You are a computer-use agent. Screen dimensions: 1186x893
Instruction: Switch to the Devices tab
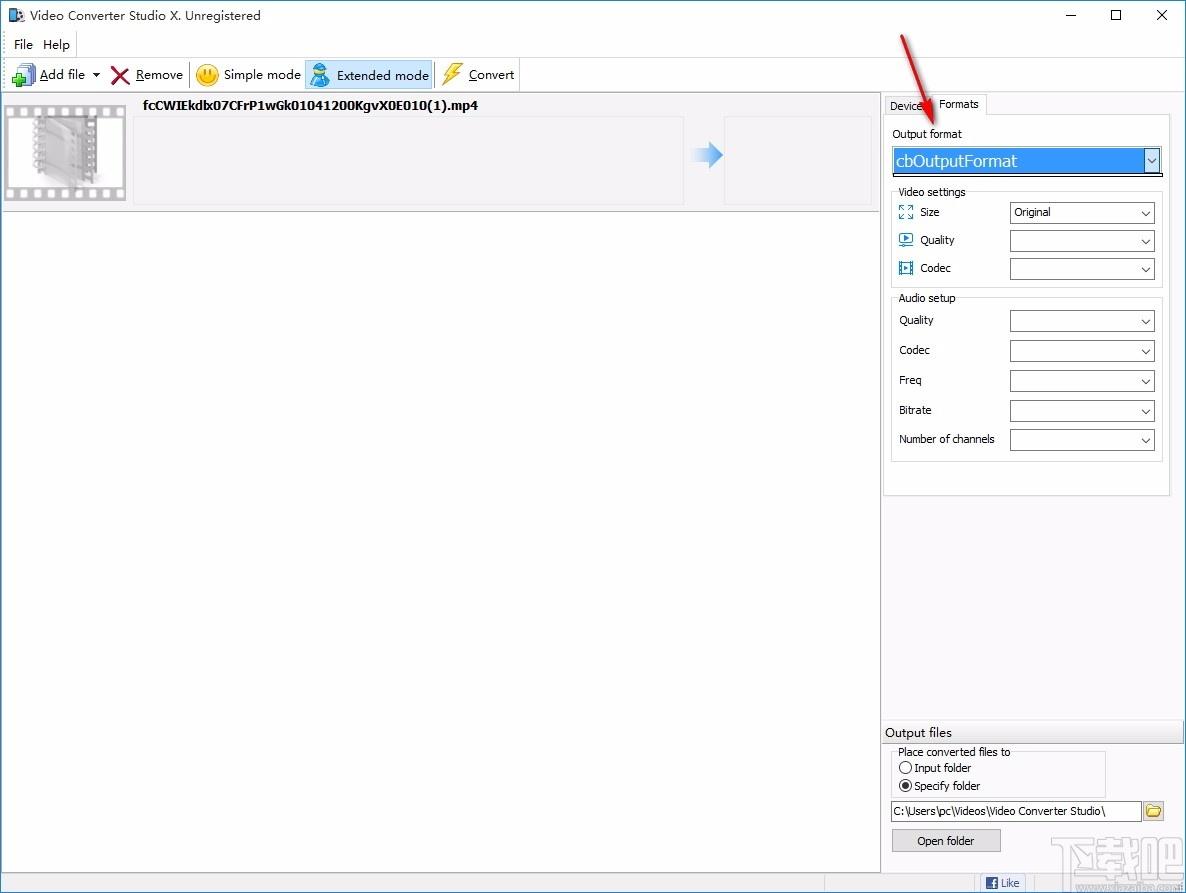coord(906,106)
